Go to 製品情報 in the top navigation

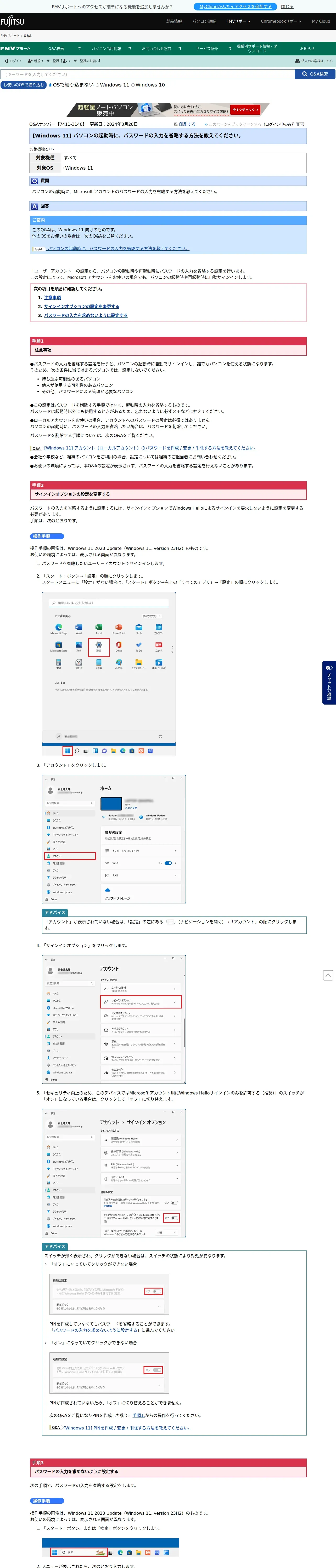tap(174, 21)
